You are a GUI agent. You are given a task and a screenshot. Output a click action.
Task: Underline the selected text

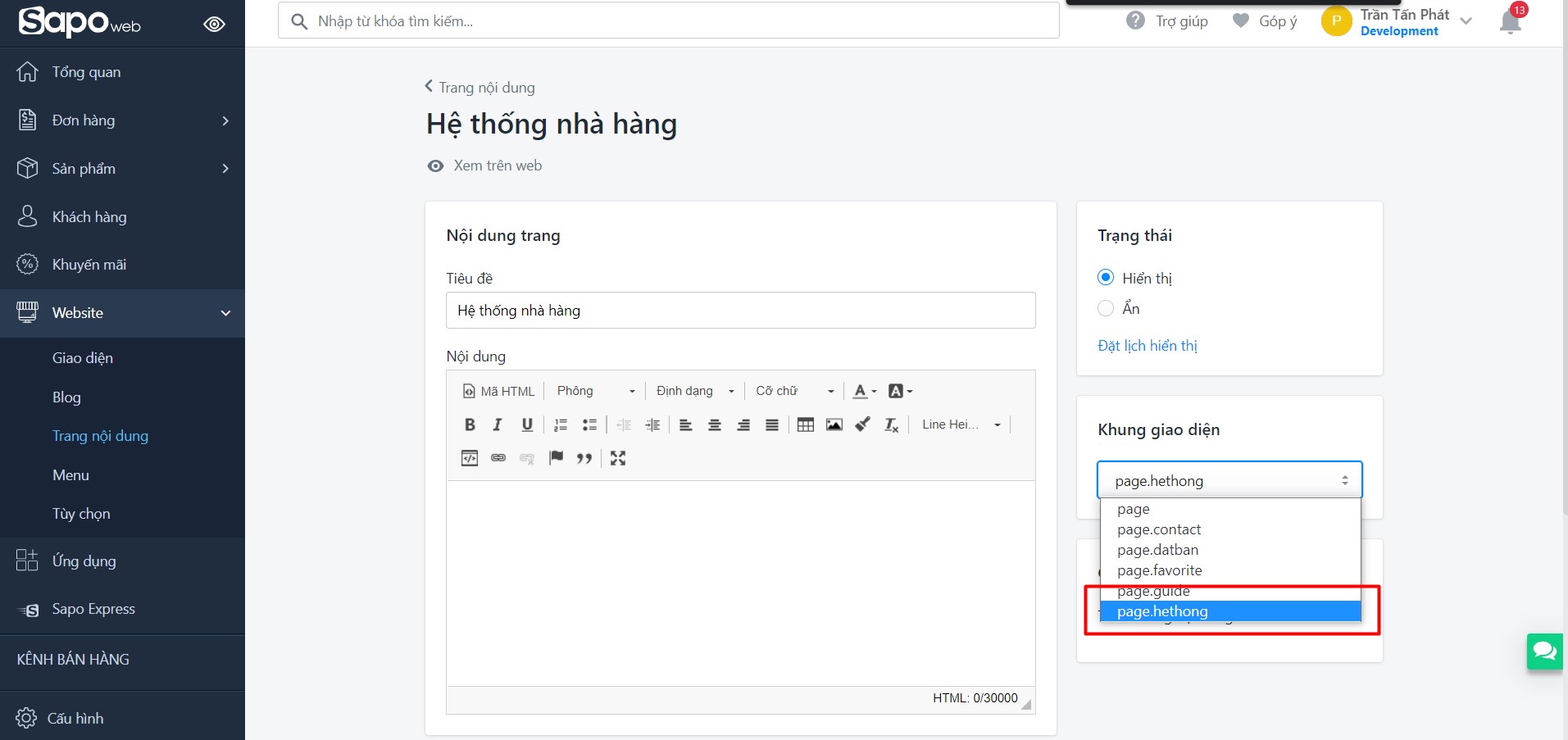tap(527, 424)
